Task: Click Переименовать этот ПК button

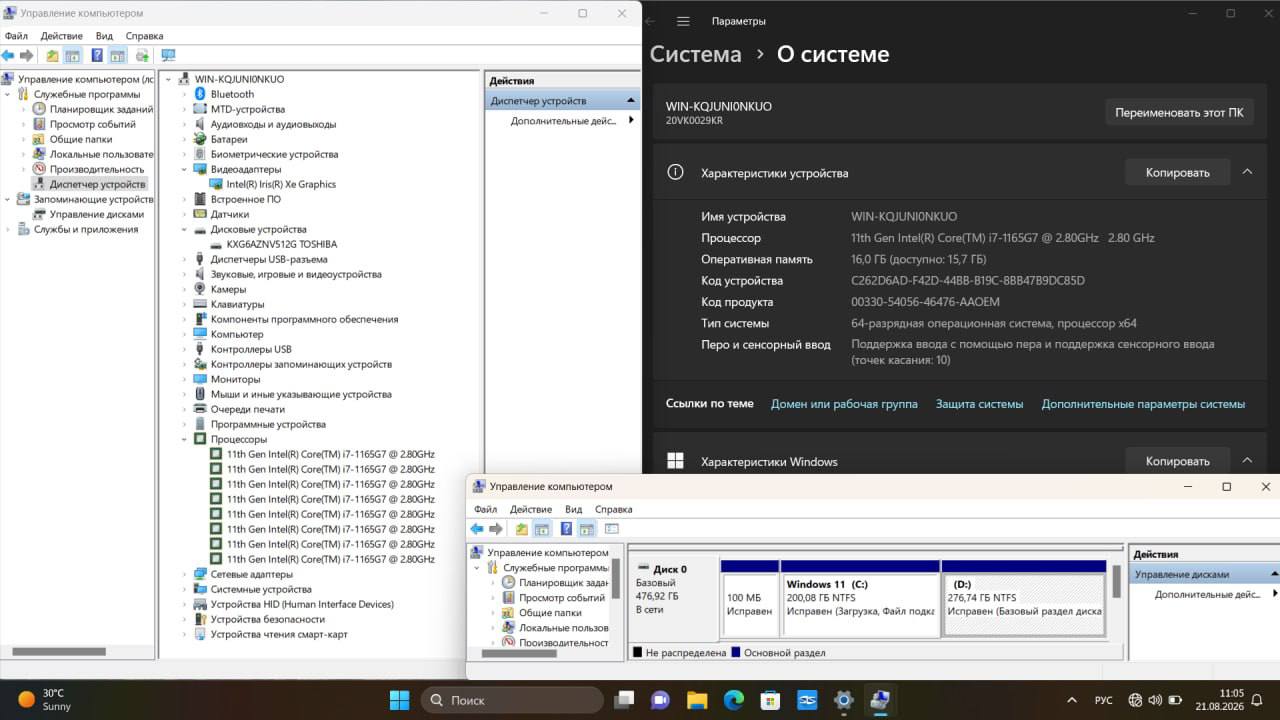Action: (x=1179, y=112)
